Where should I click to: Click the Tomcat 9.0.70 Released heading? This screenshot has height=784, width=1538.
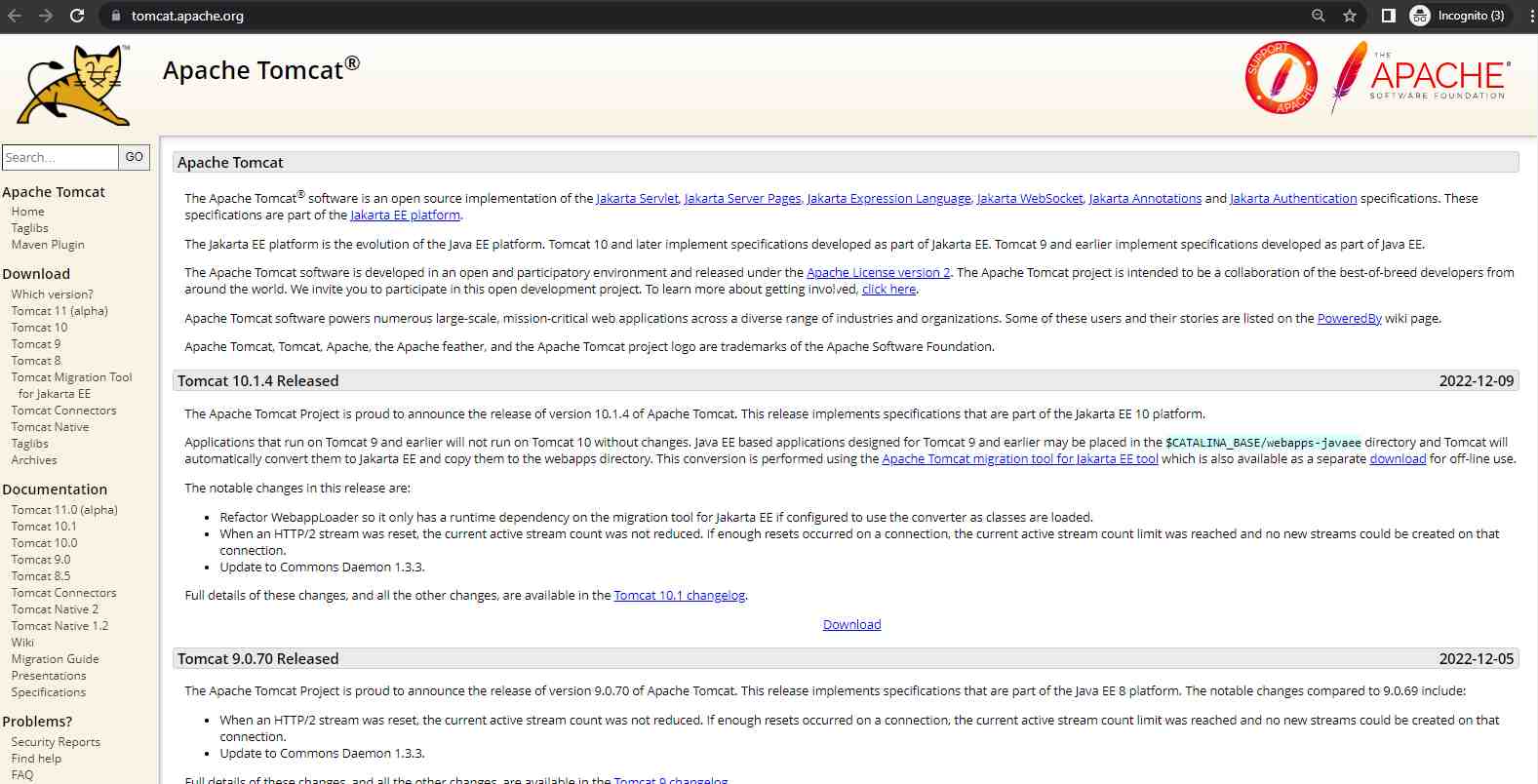pyautogui.click(x=257, y=659)
